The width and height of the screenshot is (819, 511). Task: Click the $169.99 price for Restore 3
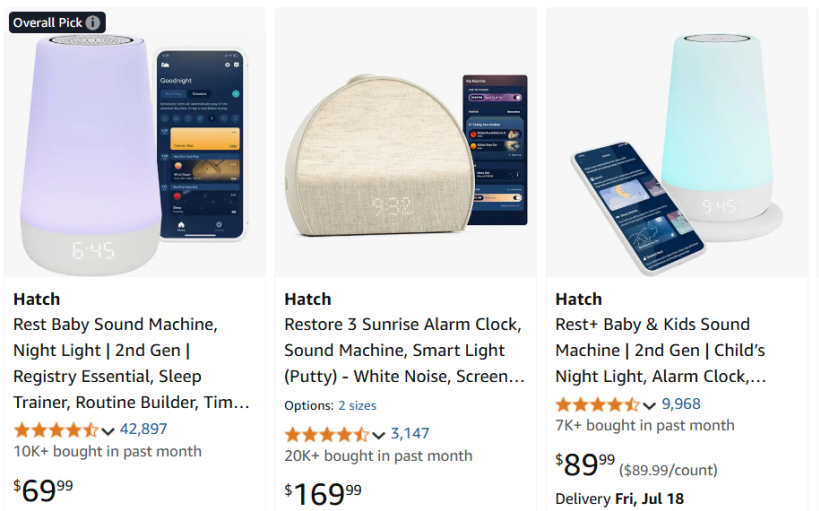pos(323,492)
